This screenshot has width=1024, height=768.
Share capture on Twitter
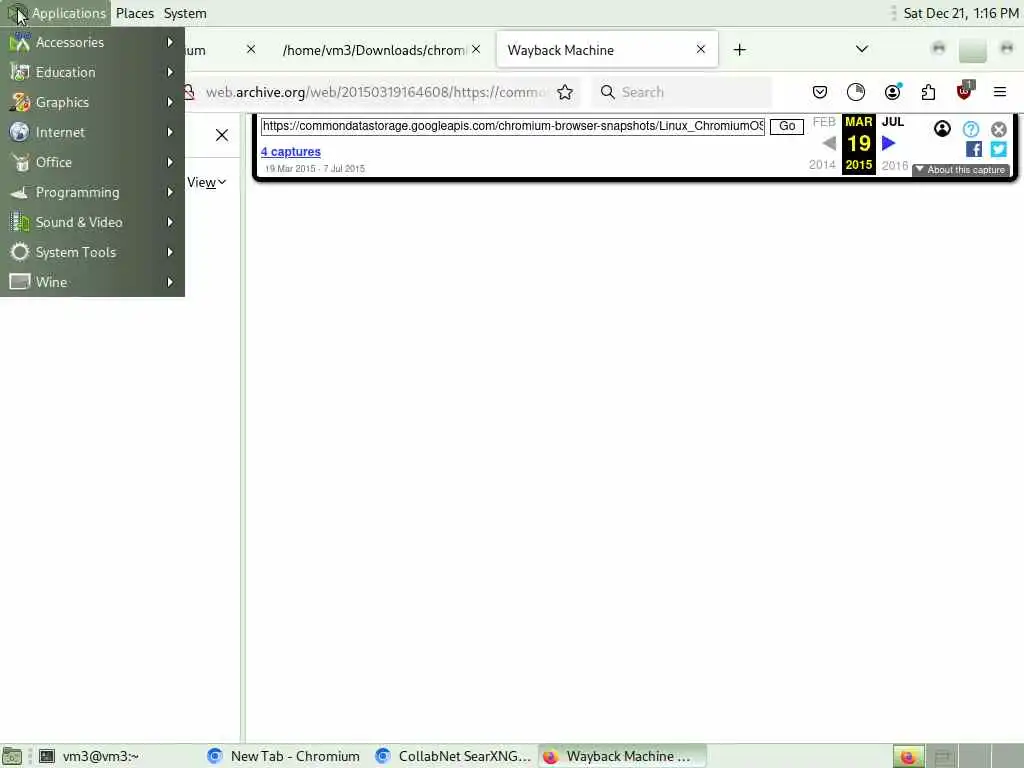999,150
